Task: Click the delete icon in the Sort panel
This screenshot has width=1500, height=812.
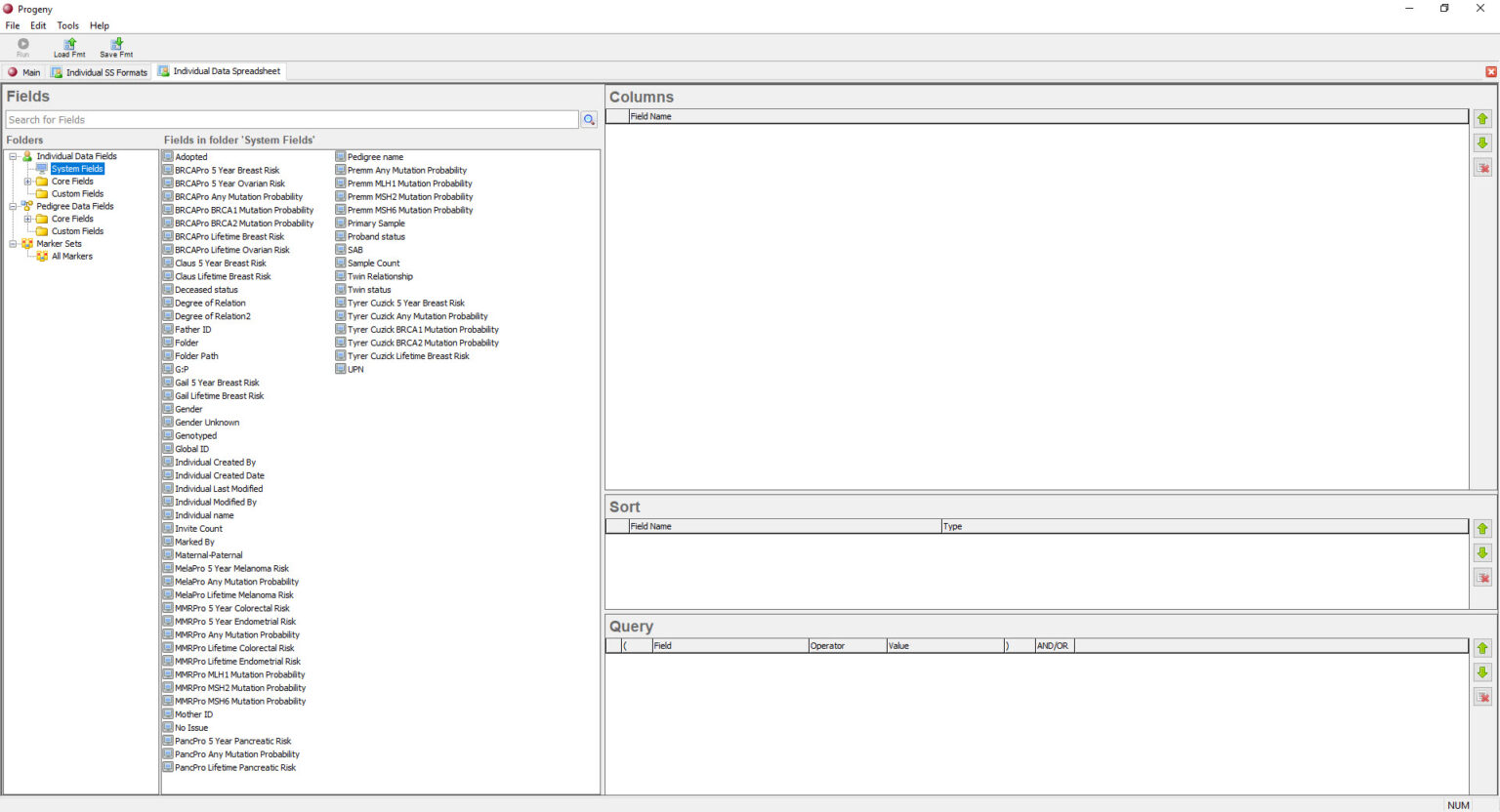Action: click(x=1482, y=577)
